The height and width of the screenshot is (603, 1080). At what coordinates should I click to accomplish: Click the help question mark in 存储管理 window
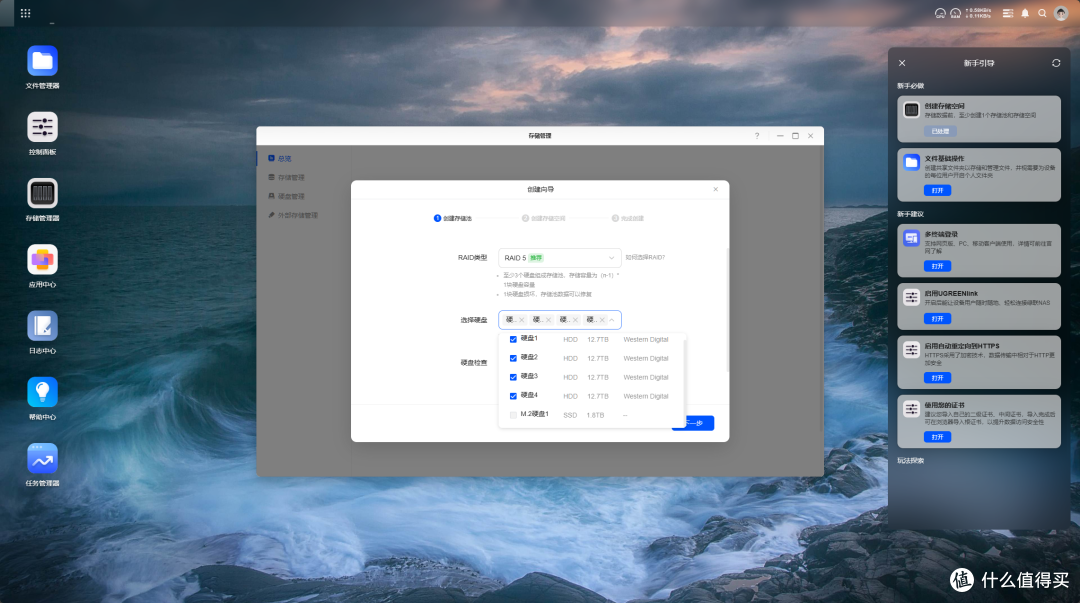(757, 136)
